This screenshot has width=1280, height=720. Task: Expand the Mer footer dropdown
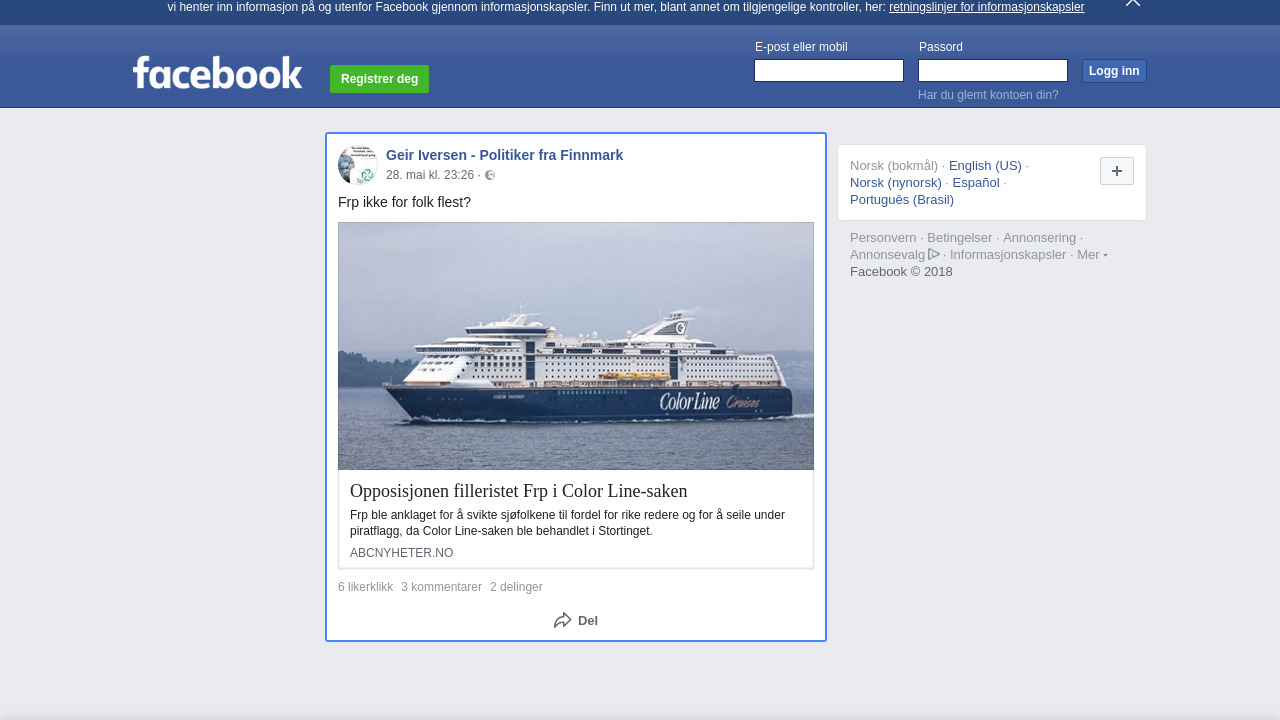(x=1092, y=254)
